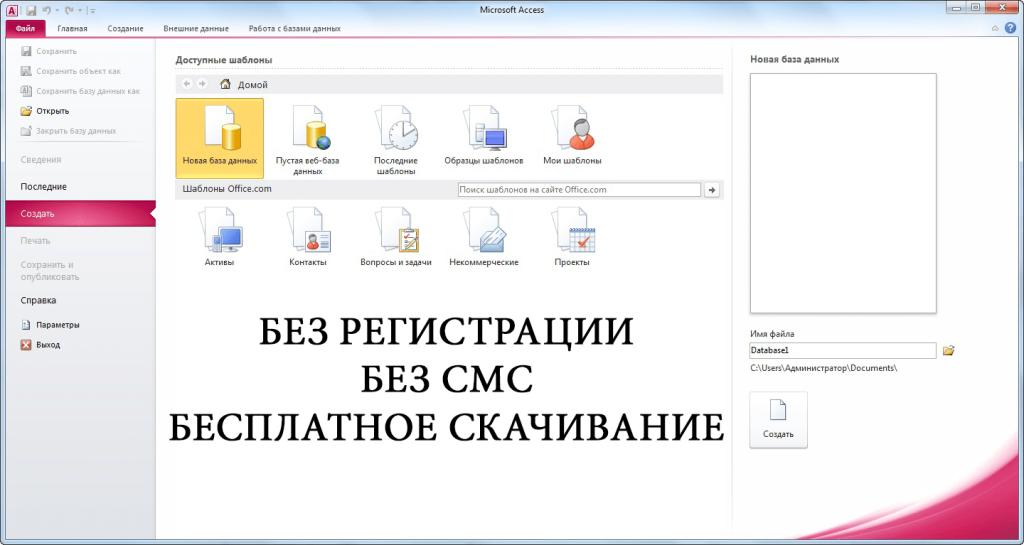Click the Домой breadcrumb link
1024x545 pixels.
(x=253, y=85)
